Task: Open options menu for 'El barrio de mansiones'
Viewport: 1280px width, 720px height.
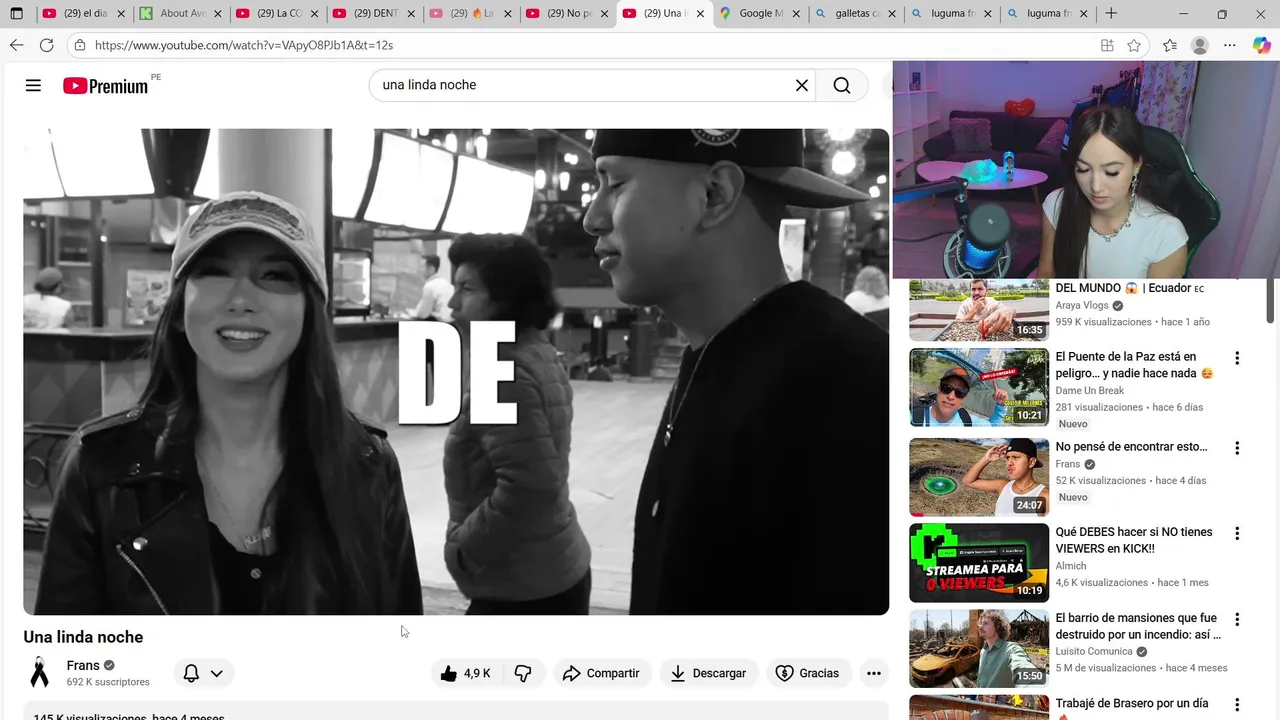Action: [x=1237, y=620]
